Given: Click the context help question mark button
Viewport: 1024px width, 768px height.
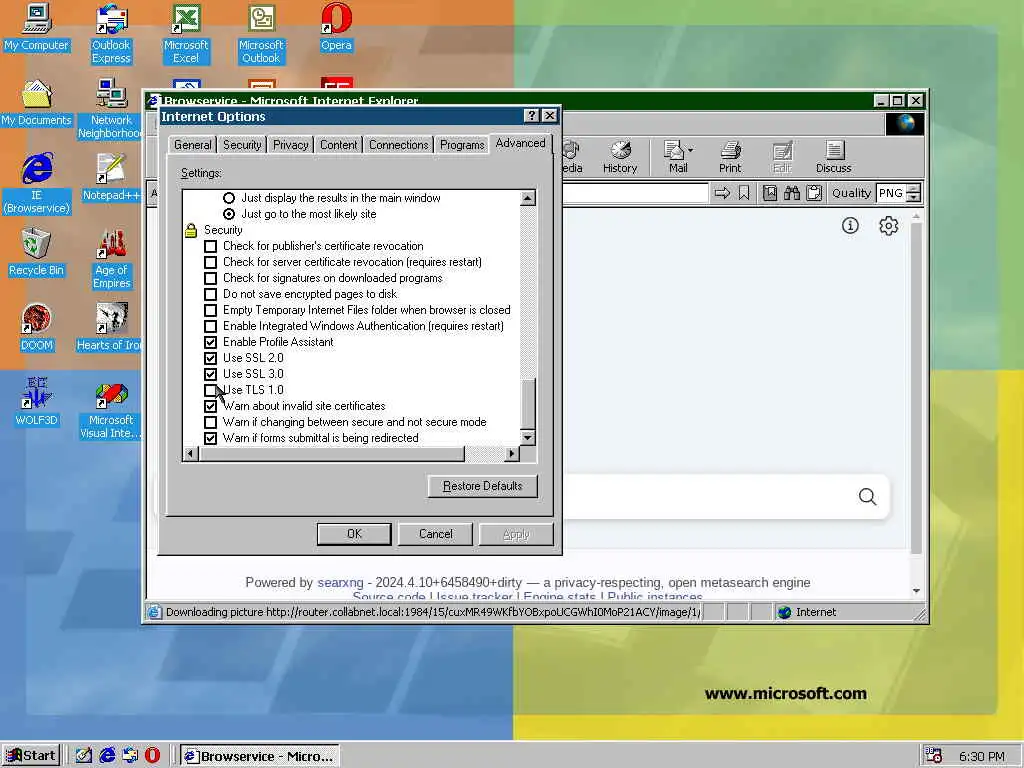Looking at the screenshot, I should (x=532, y=116).
